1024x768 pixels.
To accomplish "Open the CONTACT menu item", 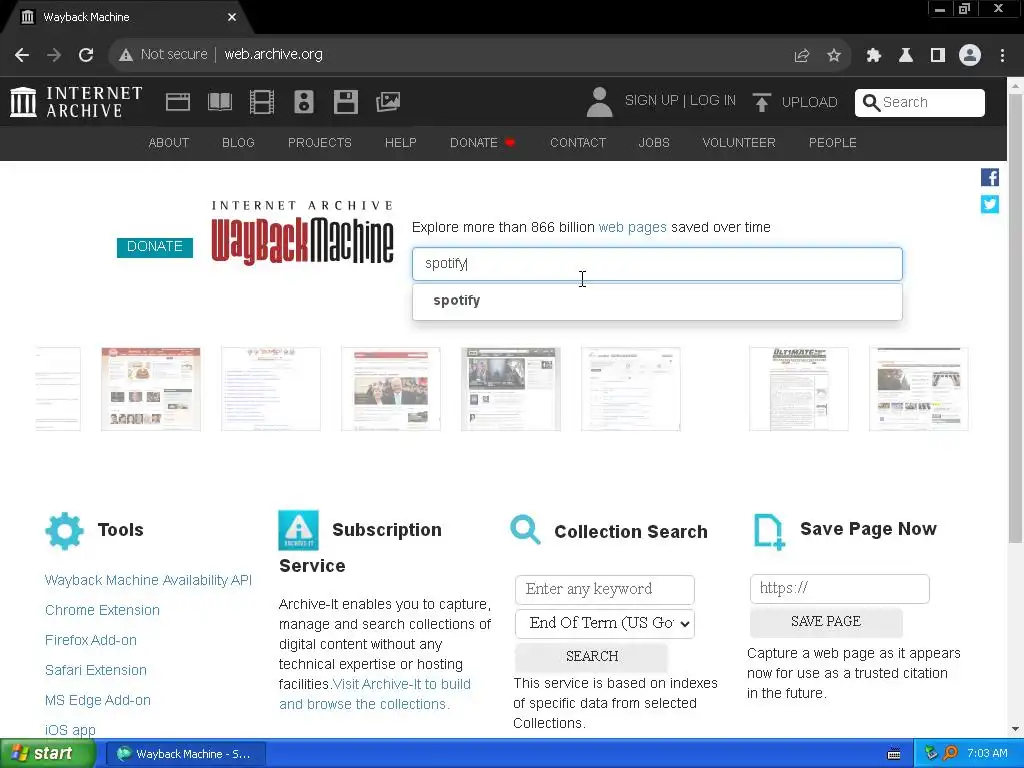I will pyautogui.click(x=578, y=142).
